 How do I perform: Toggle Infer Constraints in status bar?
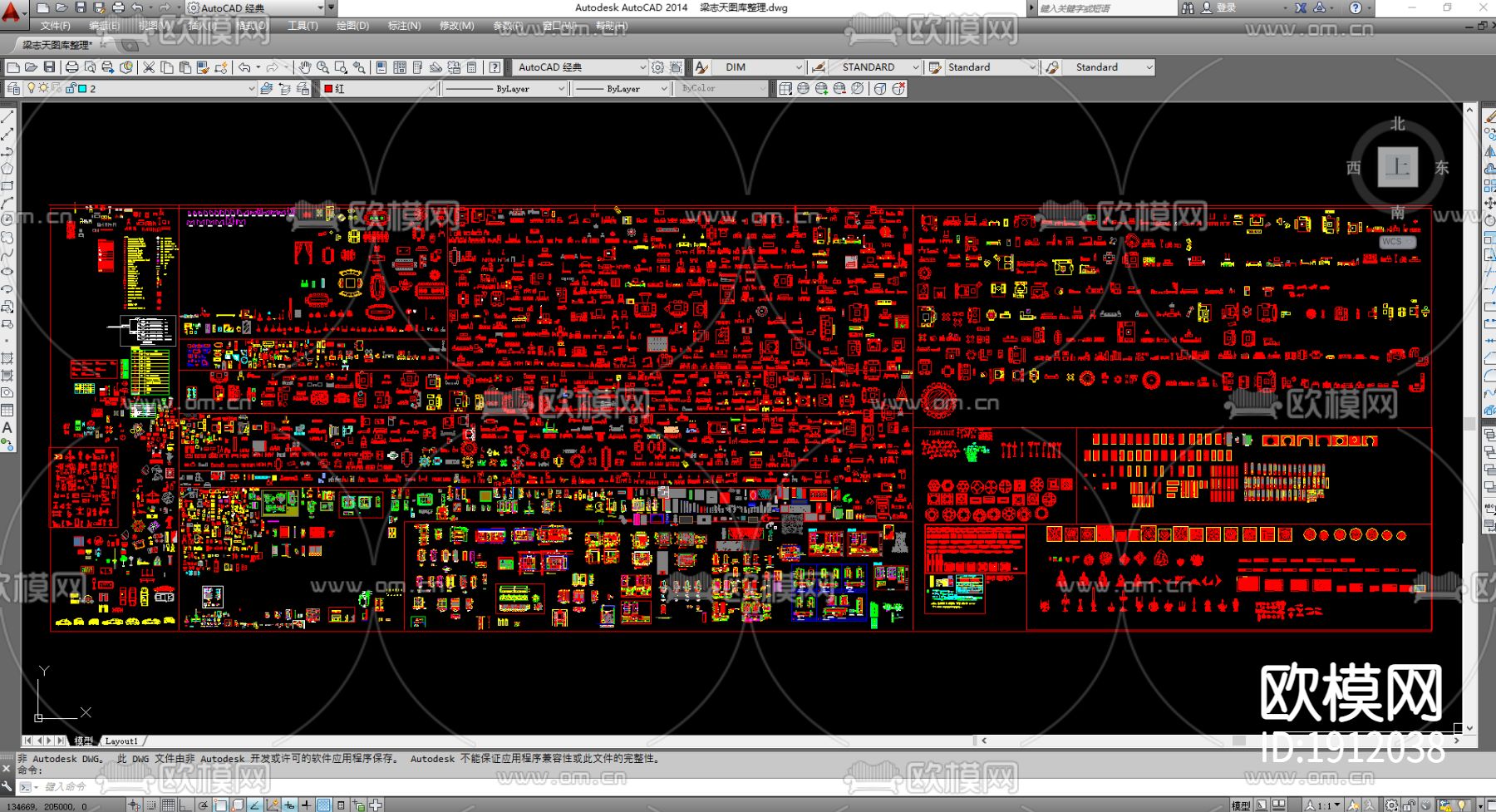pos(134,805)
